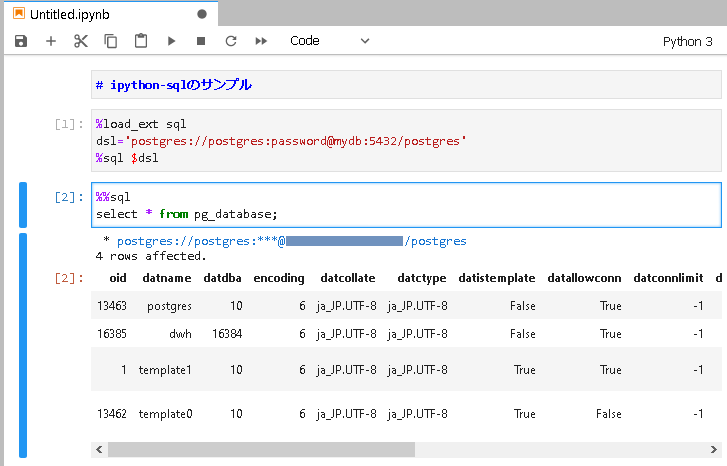The width and height of the screenshot is (727, 466).
Task: Click the encoding column header
Action: [x=279, y=278]
